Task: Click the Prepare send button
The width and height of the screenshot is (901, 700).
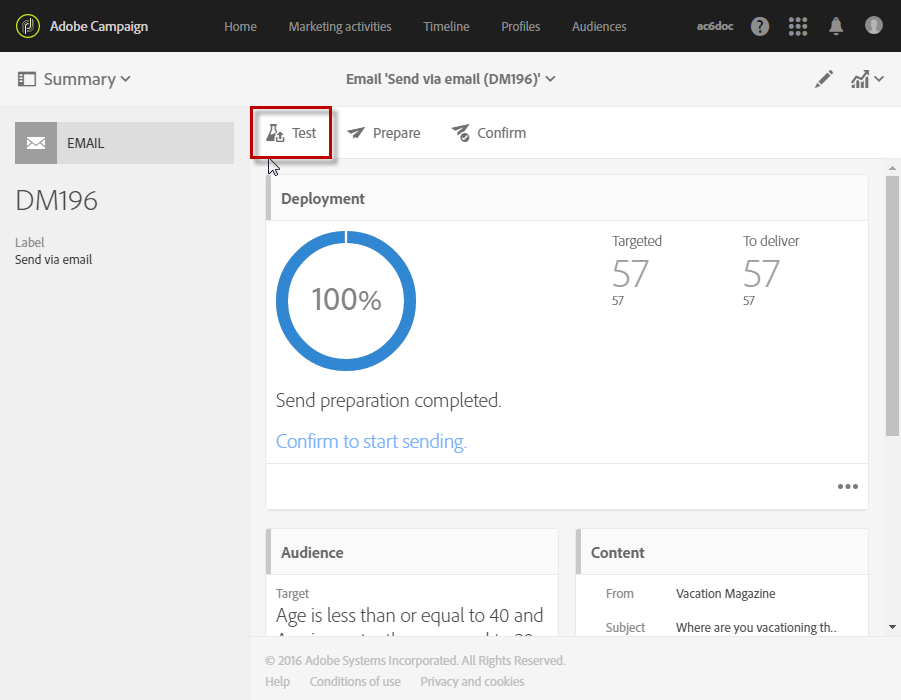Action: pyautogui.click(x=384, y=133)
